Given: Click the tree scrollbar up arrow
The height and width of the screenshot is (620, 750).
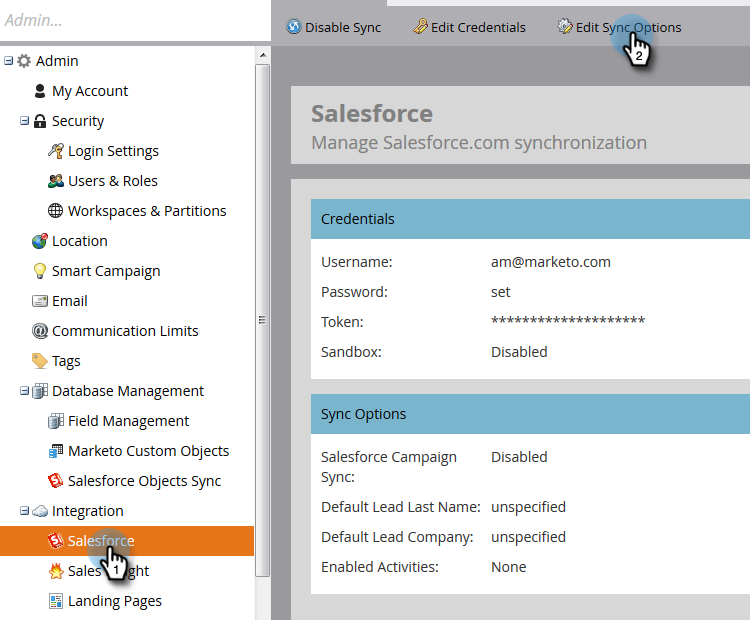Looking at the screenshot, I should pos(263,55).
